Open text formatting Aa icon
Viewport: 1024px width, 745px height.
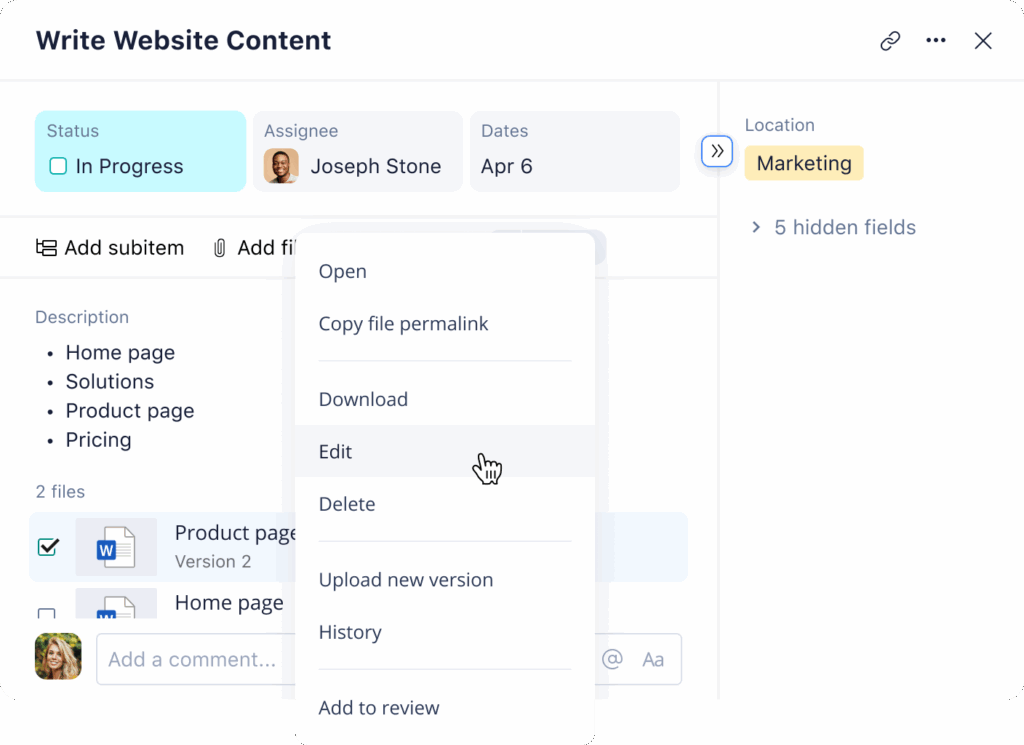click(653, 659)
